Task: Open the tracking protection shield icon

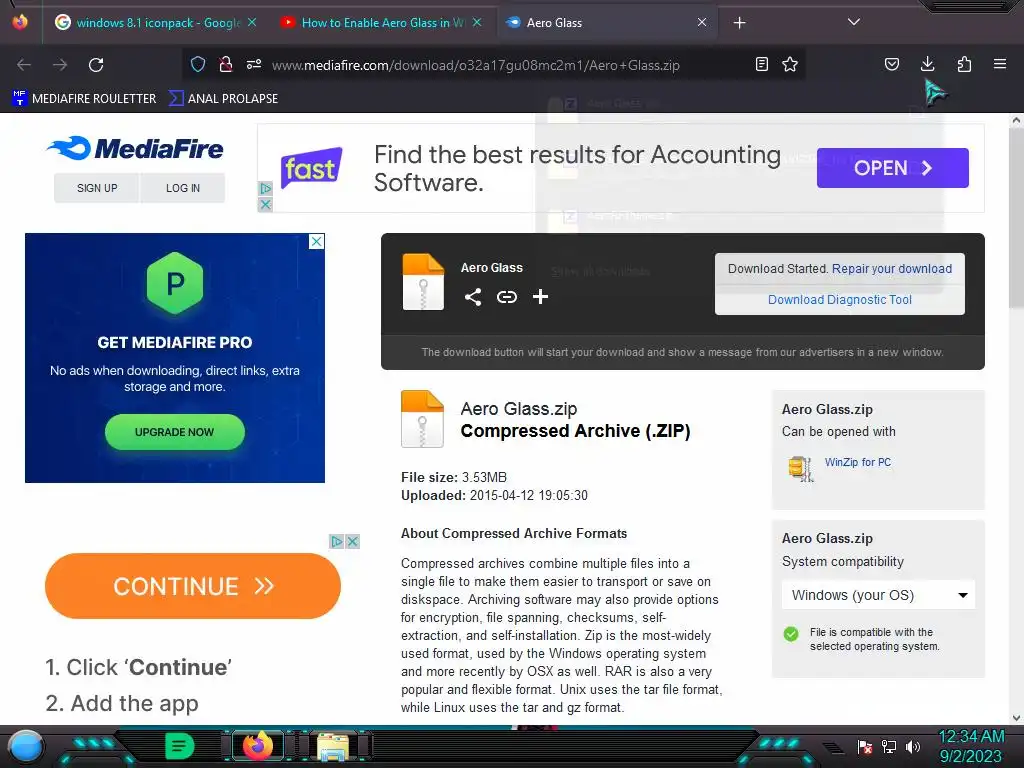Action: 198,64
